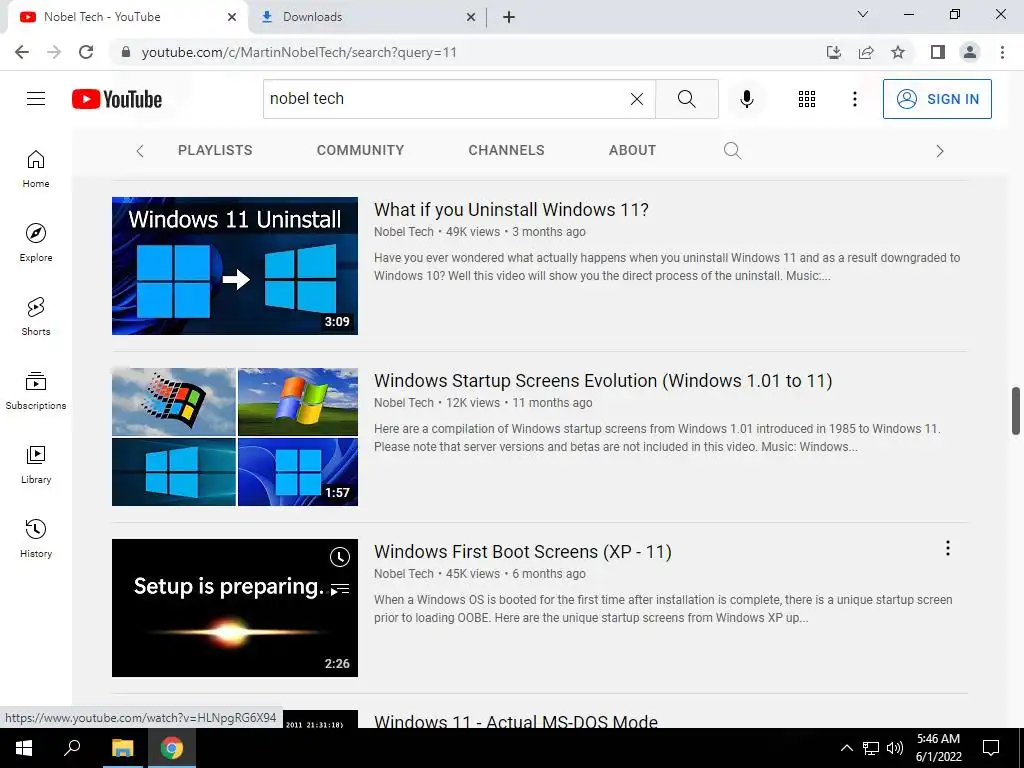Open video What if you Uninstall Windows 11?
This screenshot has height=768, width=1024.
point(511,210)
